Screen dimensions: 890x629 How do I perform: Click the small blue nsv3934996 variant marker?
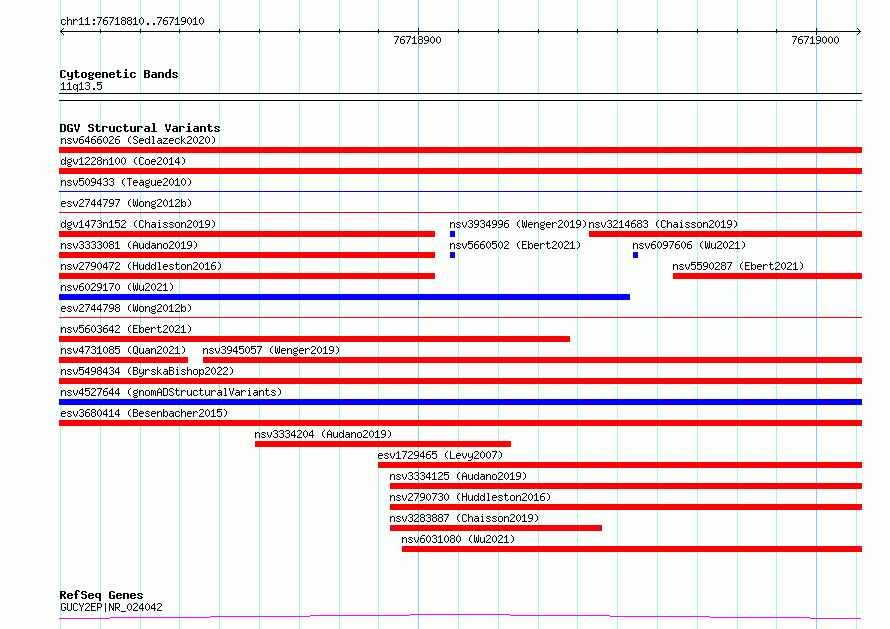[x=452, y=234]
